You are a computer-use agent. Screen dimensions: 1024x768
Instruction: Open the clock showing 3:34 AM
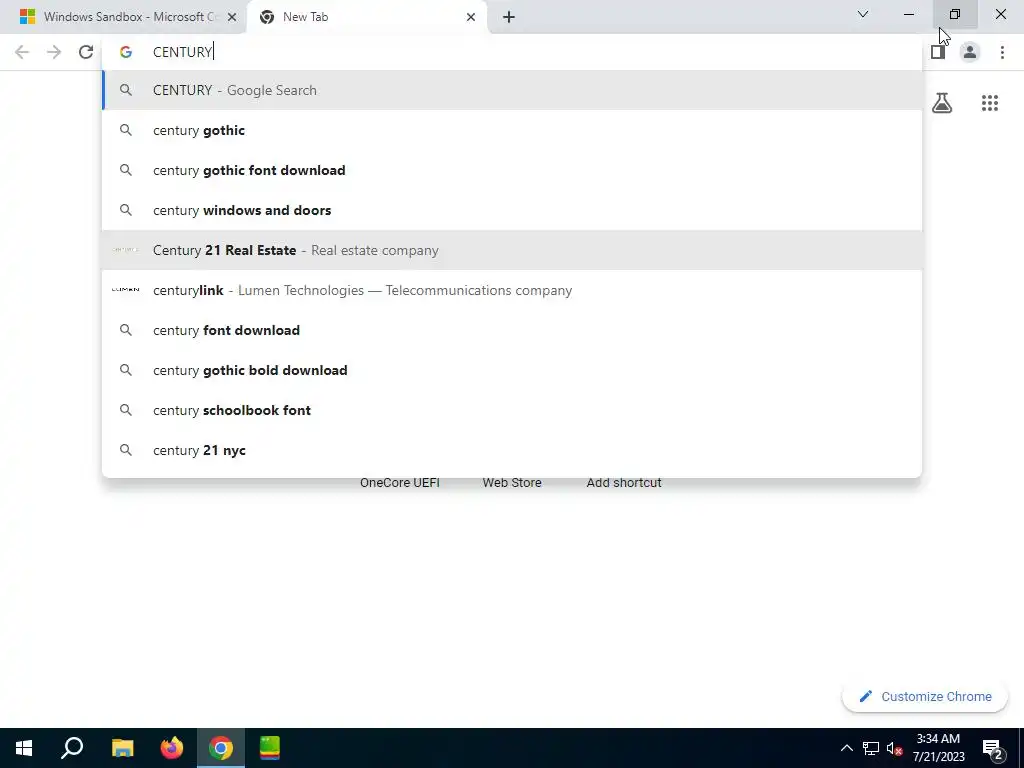click(938, 748)
